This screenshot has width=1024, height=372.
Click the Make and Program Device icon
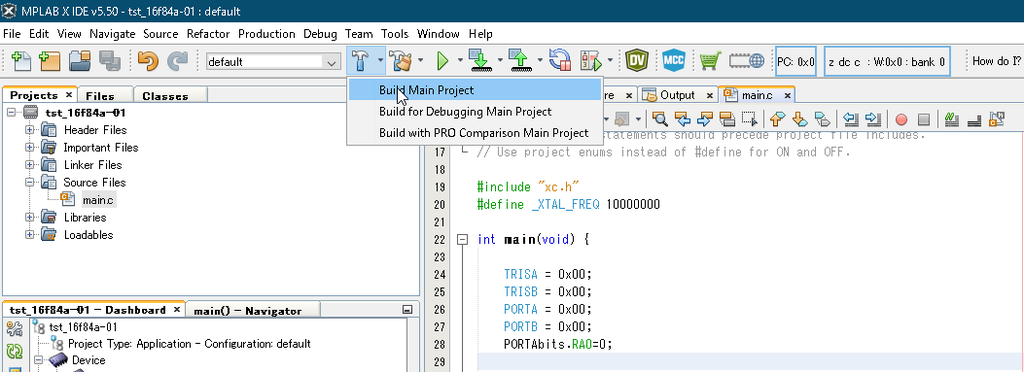(480, 61)
